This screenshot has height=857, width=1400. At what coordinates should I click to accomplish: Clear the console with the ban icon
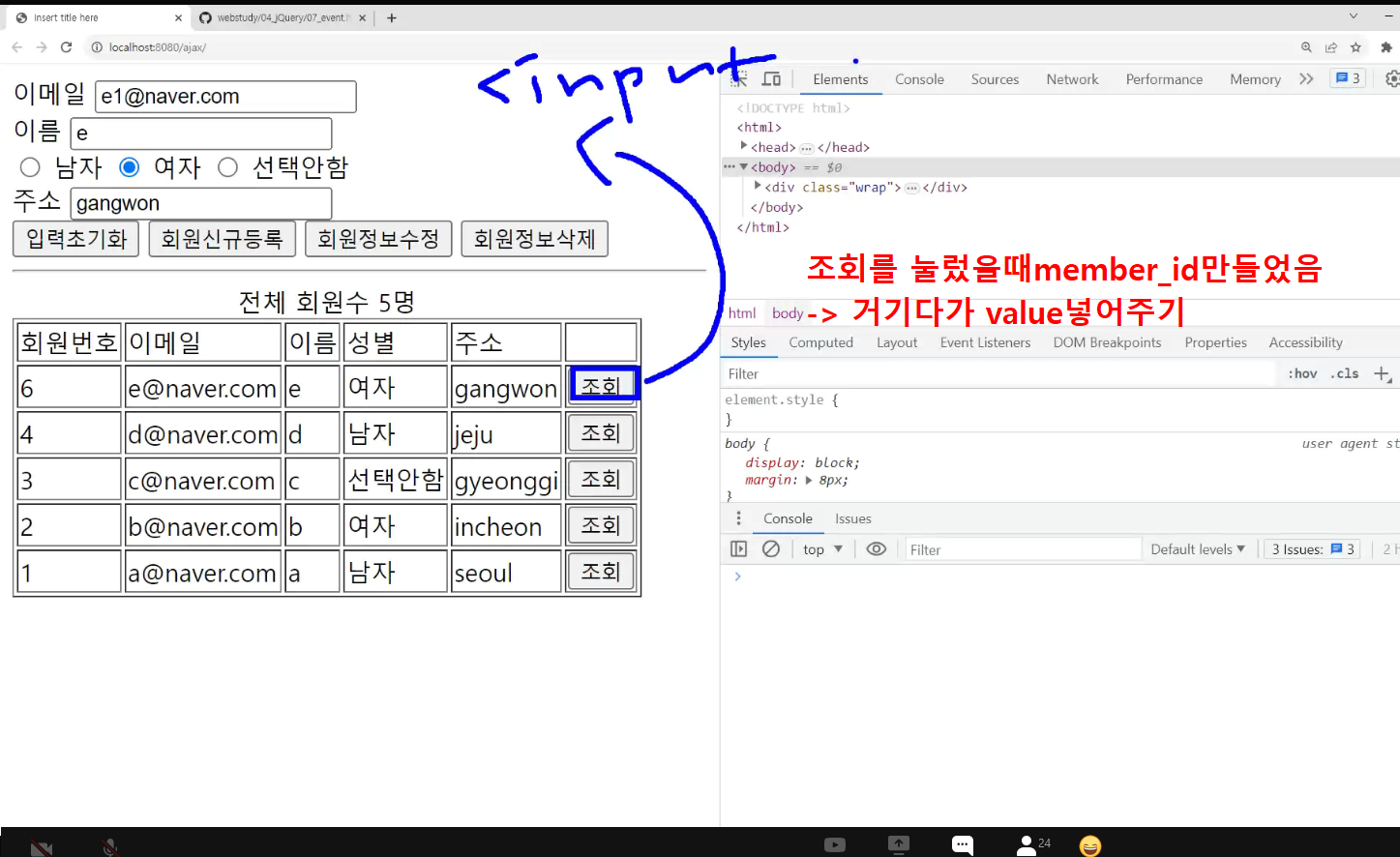[x=771, y=548]
